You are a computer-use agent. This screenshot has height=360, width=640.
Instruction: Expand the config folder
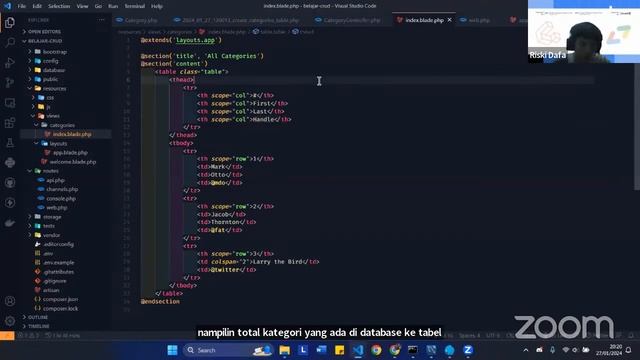pyautogui.click(x=51, y=61)
